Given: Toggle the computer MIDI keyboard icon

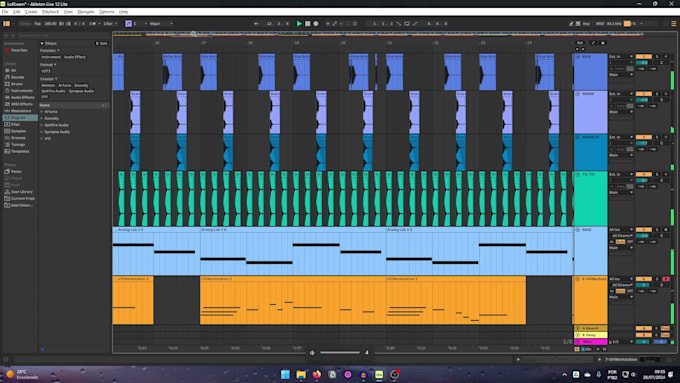Looking at the screenshot, I should 578,23.
